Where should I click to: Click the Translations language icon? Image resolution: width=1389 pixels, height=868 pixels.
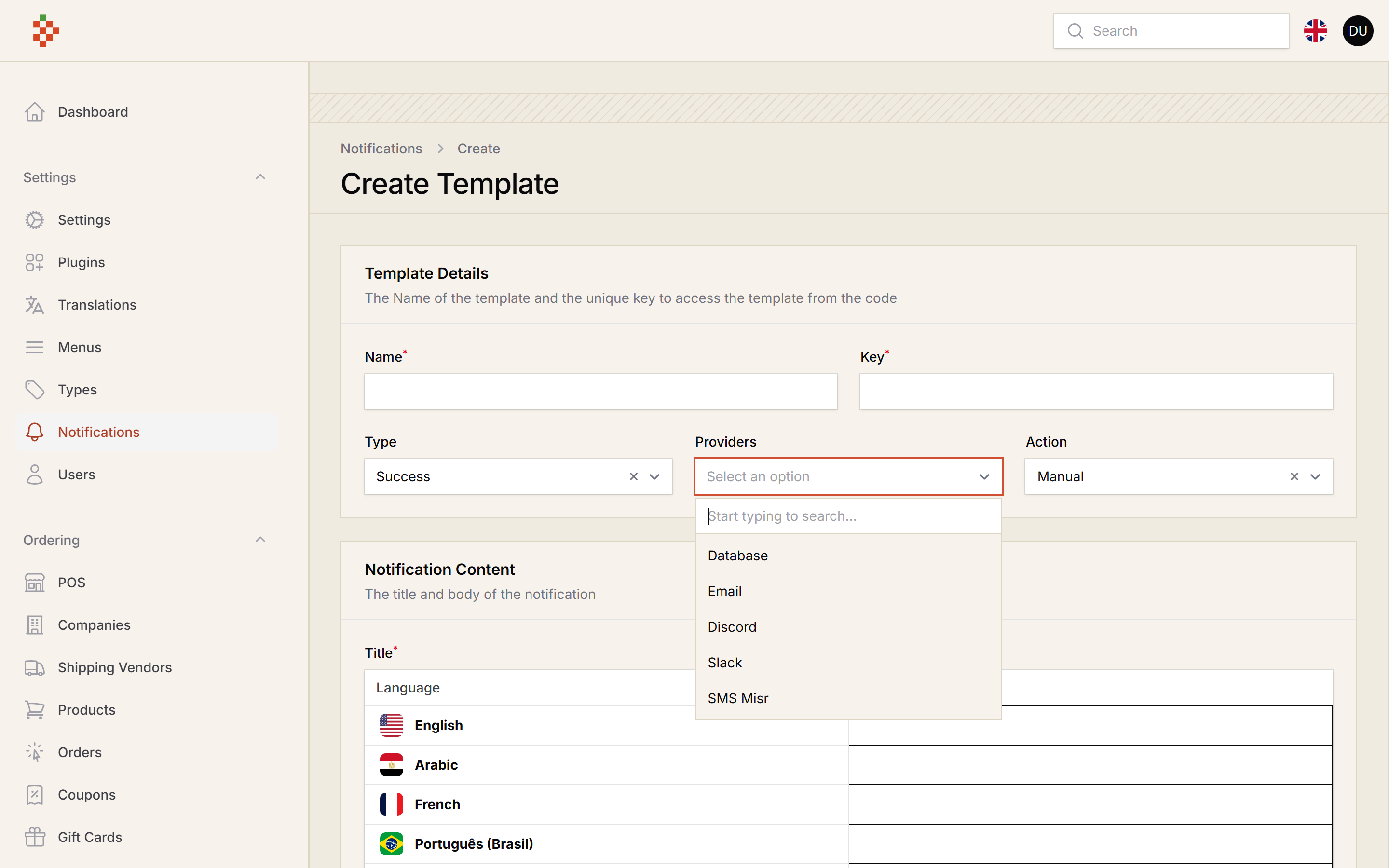tap(34, 305)
